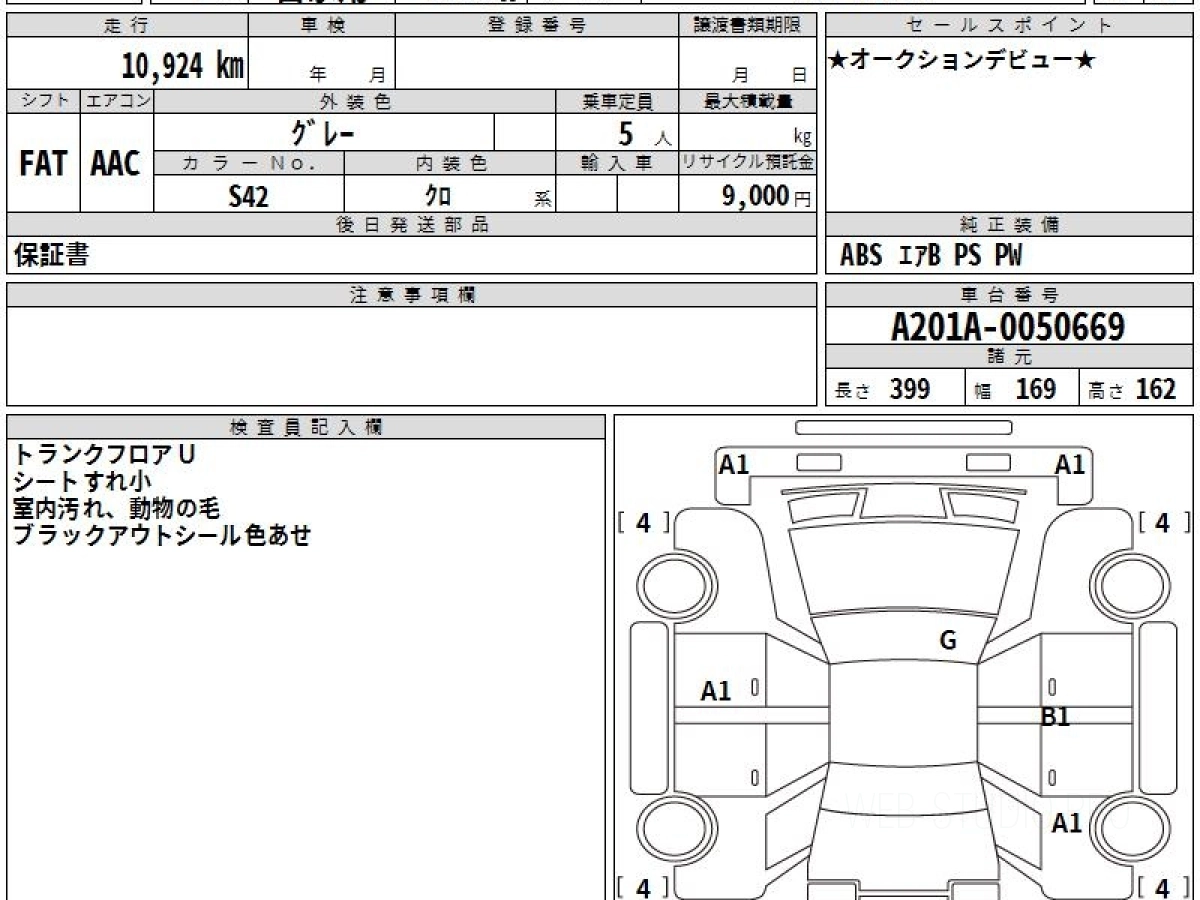Select the 注意事項欄 header
This screenshot has width=1200, height=900.
412,295
